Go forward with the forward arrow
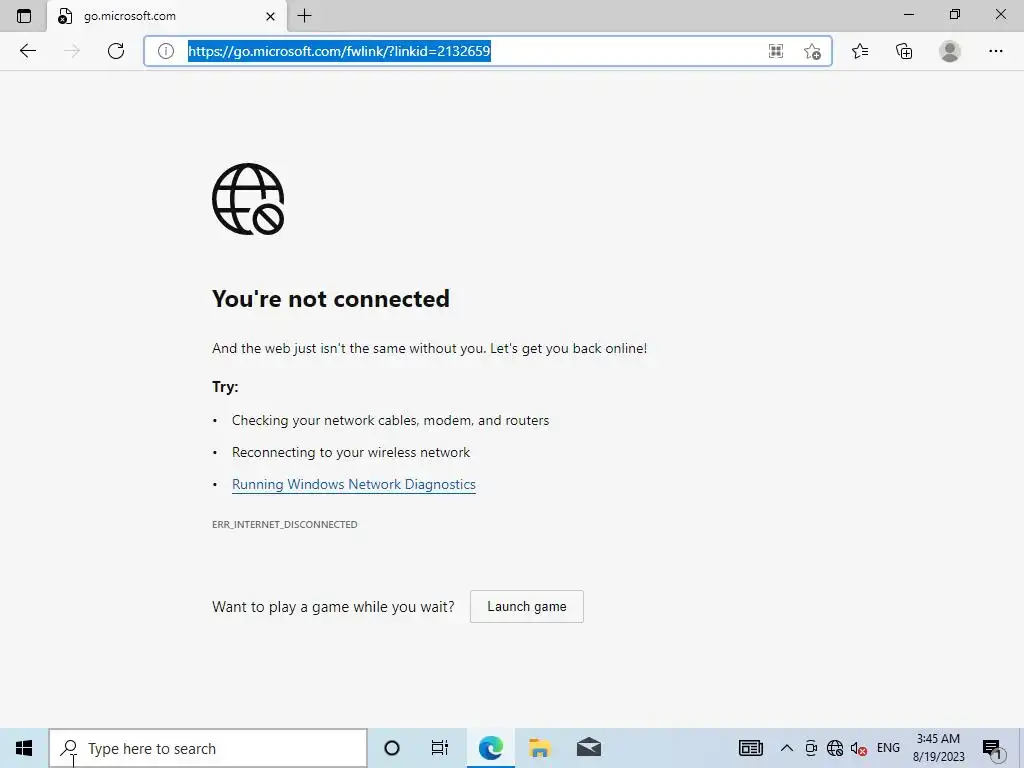Screen dimensions: 1024x768 72,51
